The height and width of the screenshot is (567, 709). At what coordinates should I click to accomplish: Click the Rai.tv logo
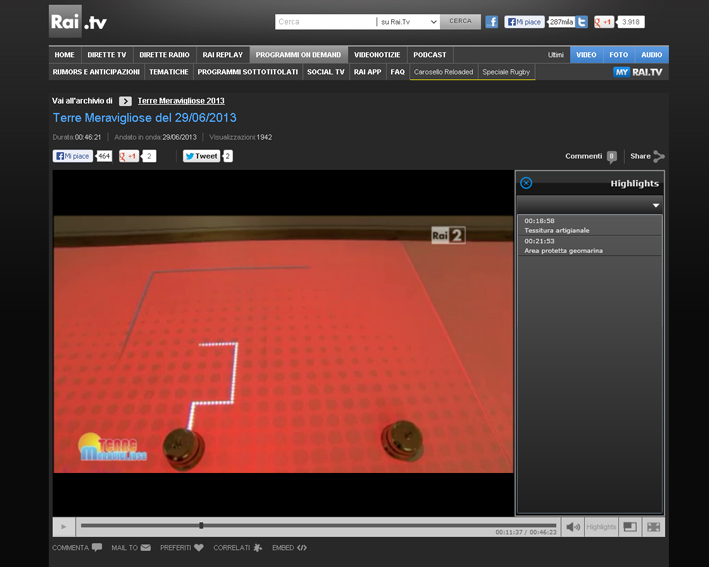click(78, 21)
